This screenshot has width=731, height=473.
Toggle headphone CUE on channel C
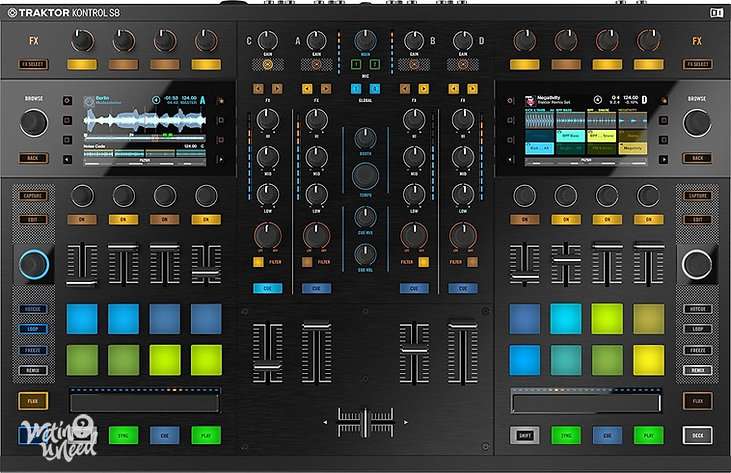[268, 288]
